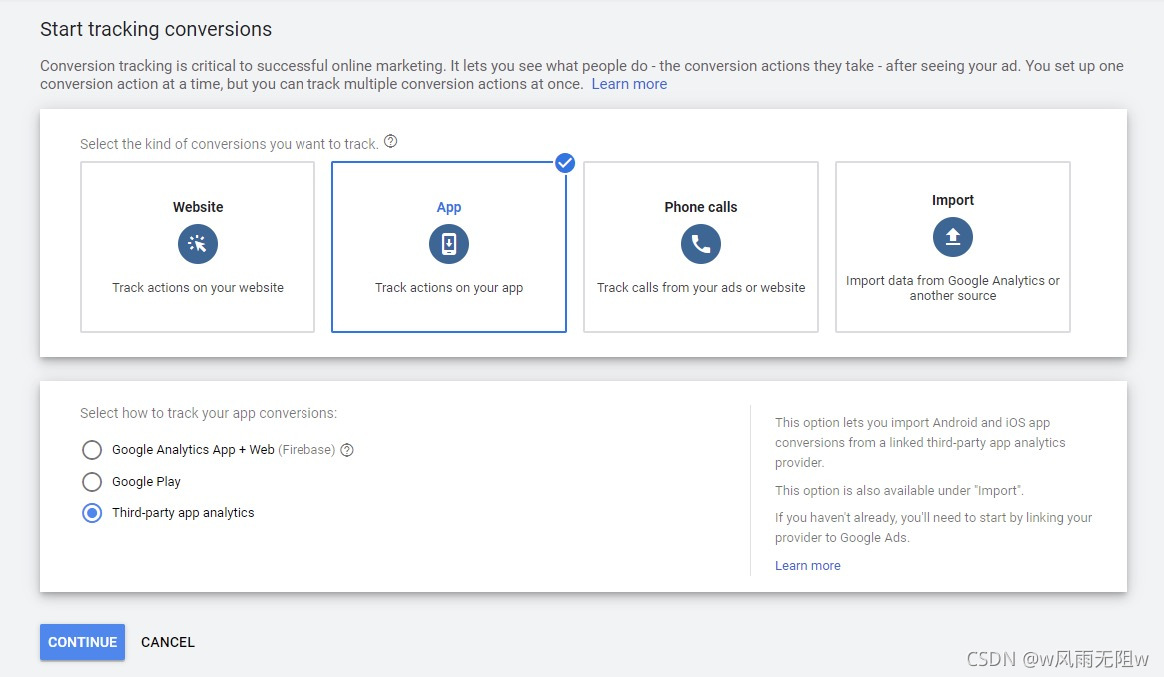This screenshot has height=677, width=1164.
Task: Click the 'Google Play' option label
Action: (146, 482)
